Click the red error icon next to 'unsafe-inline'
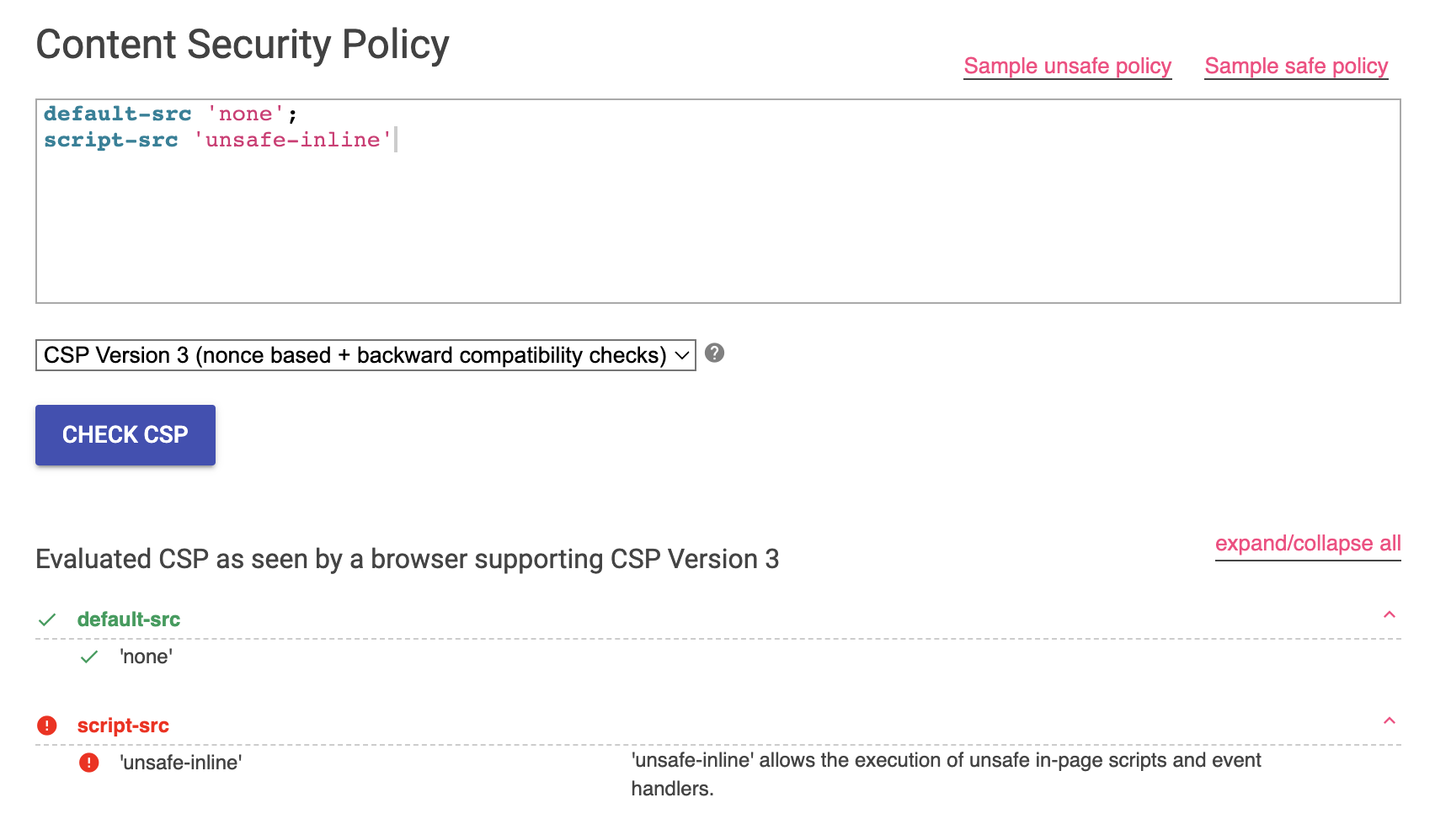The image size is (1435, 840). click(89, 763)
